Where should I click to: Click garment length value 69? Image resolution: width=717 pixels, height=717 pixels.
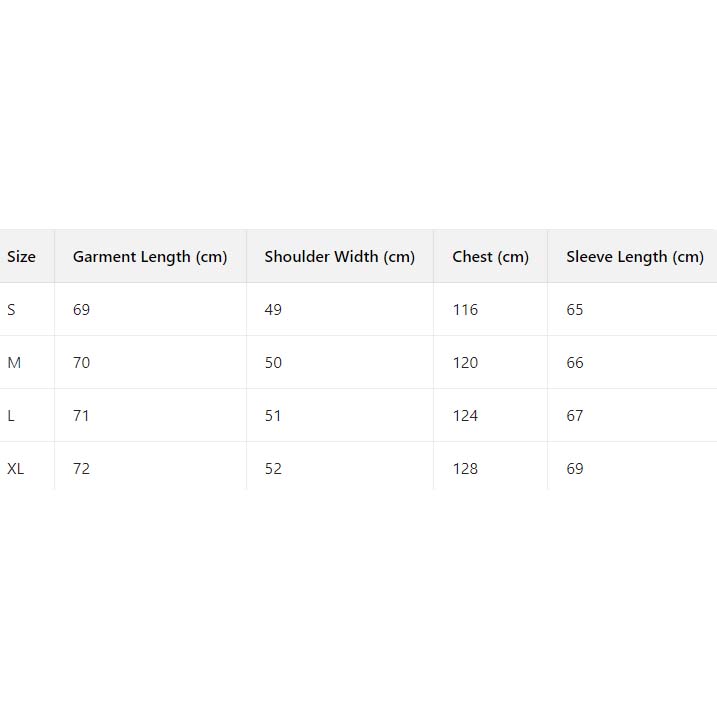81,310
